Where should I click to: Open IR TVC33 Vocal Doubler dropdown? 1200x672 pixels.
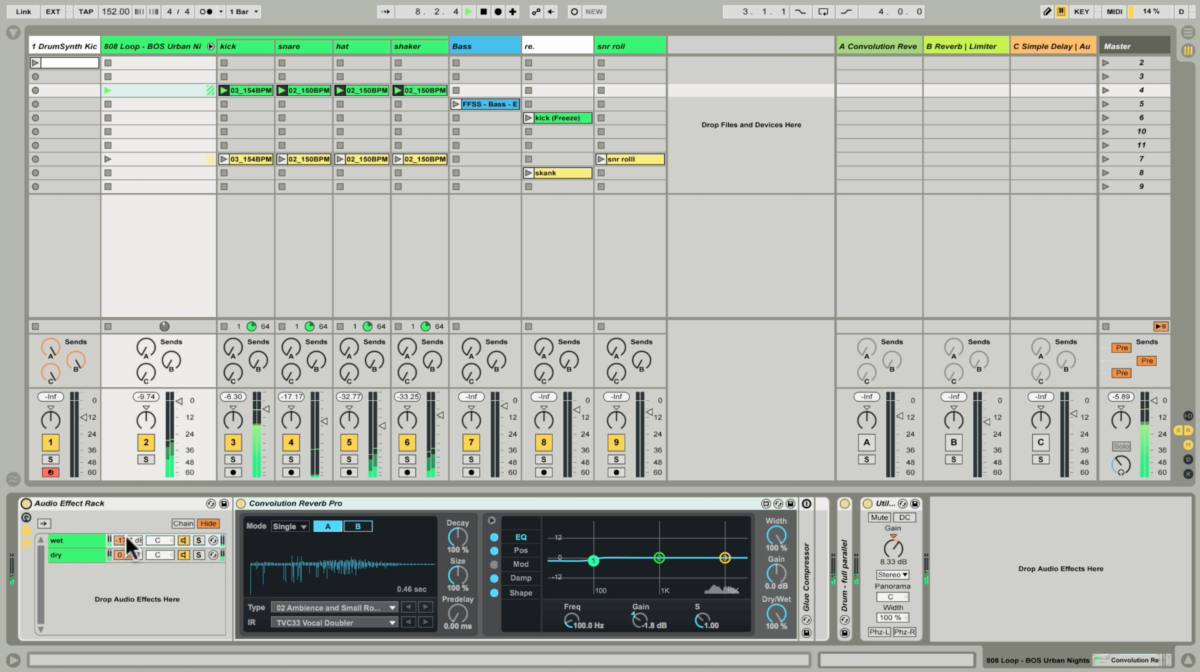(x=336, y=622)
